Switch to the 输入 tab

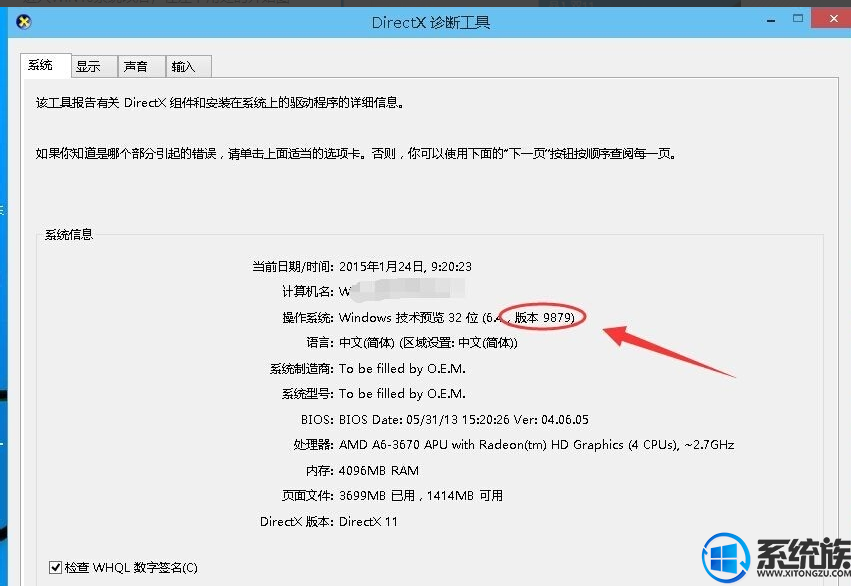[188, 67]
